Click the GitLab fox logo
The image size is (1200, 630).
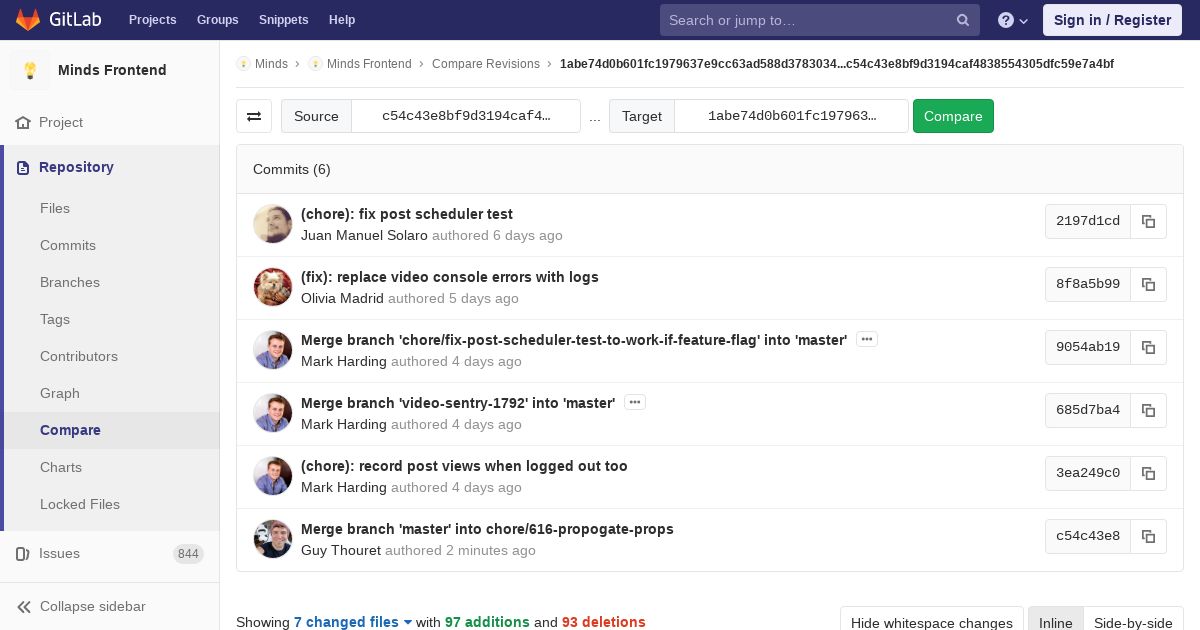(28, 20)
